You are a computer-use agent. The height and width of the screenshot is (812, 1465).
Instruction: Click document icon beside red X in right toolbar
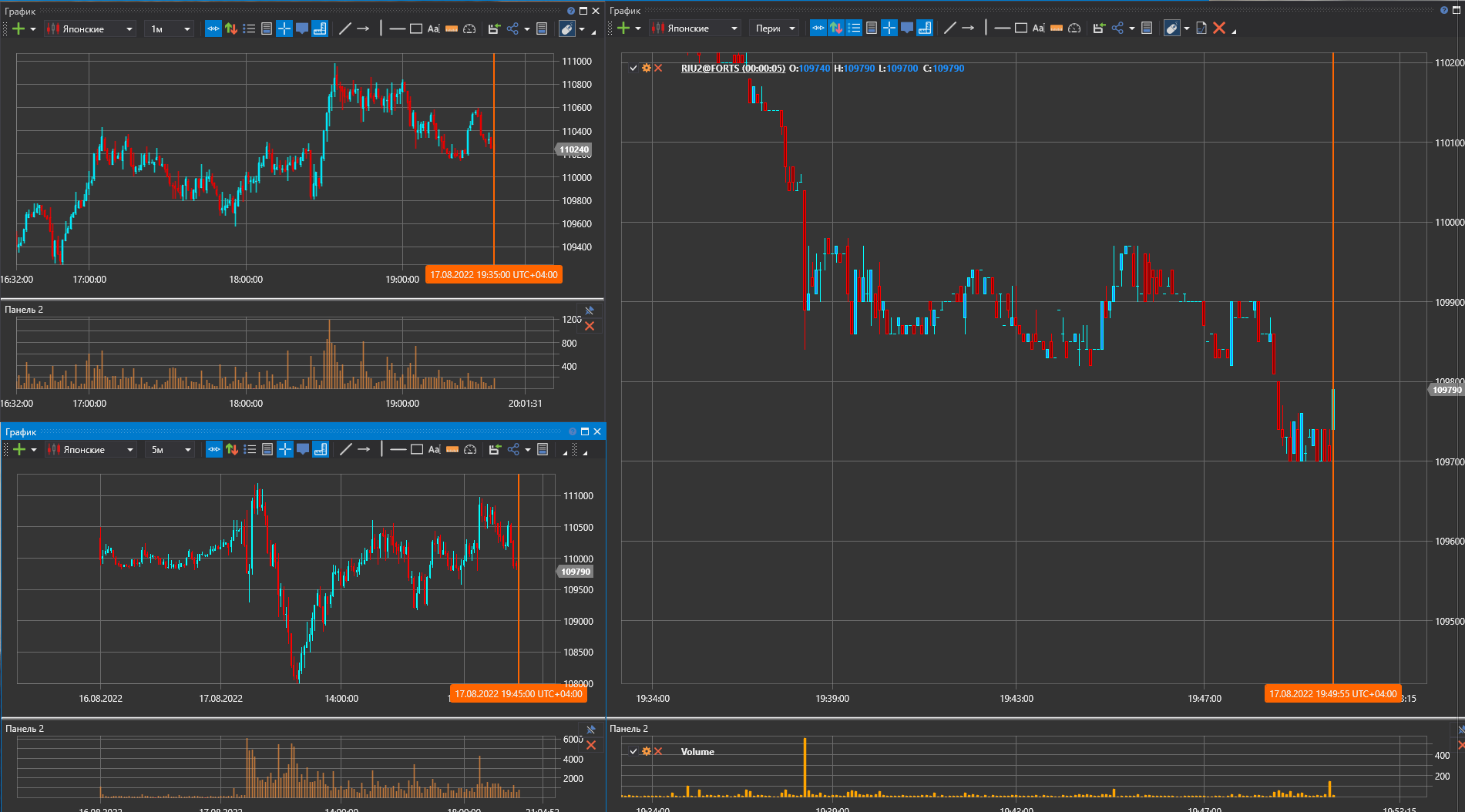pyautogui.click(x=1201, y=28)
